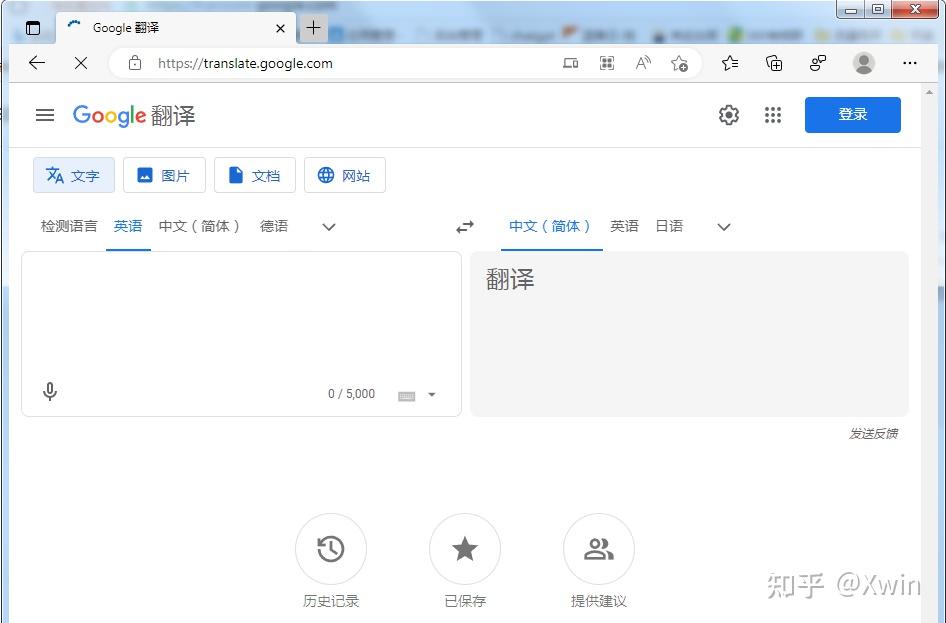Open a new browser tab

314,28
